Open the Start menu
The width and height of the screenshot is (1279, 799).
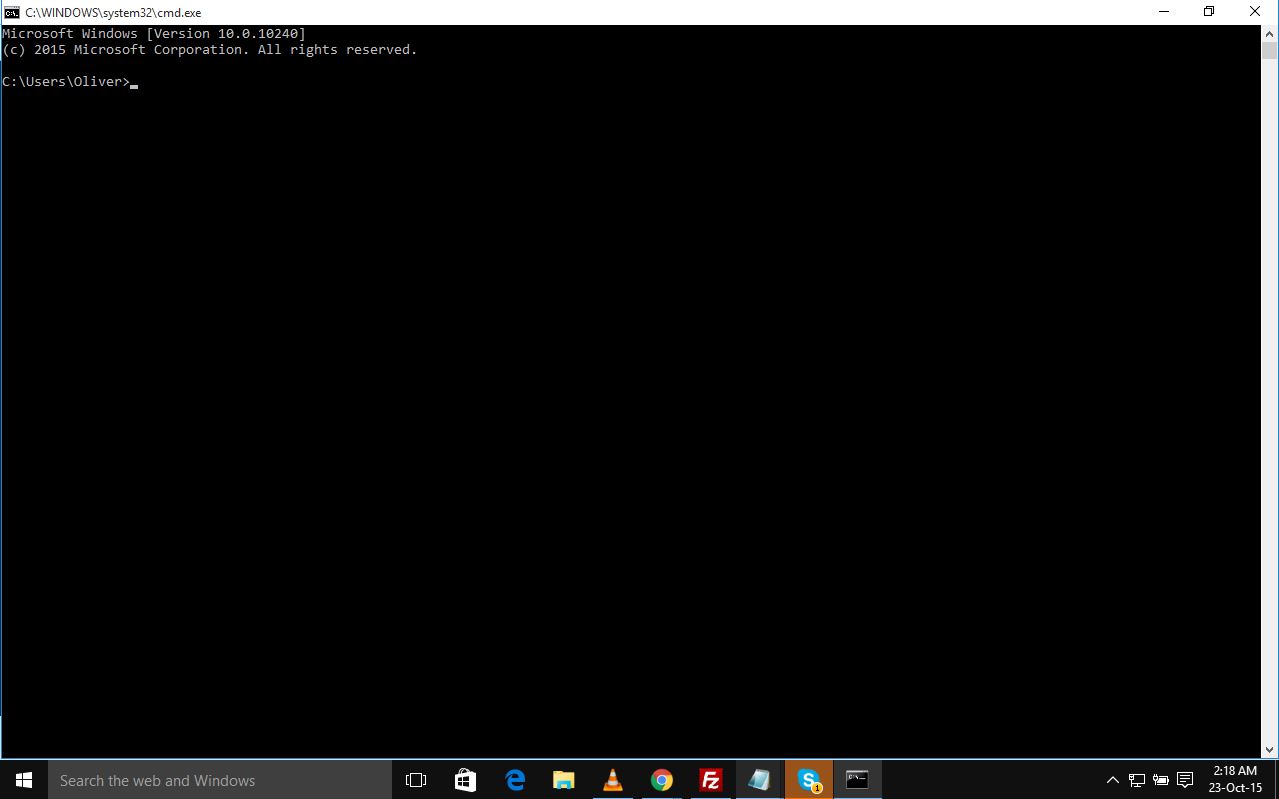pyautogui.click(x=23, y=779)
